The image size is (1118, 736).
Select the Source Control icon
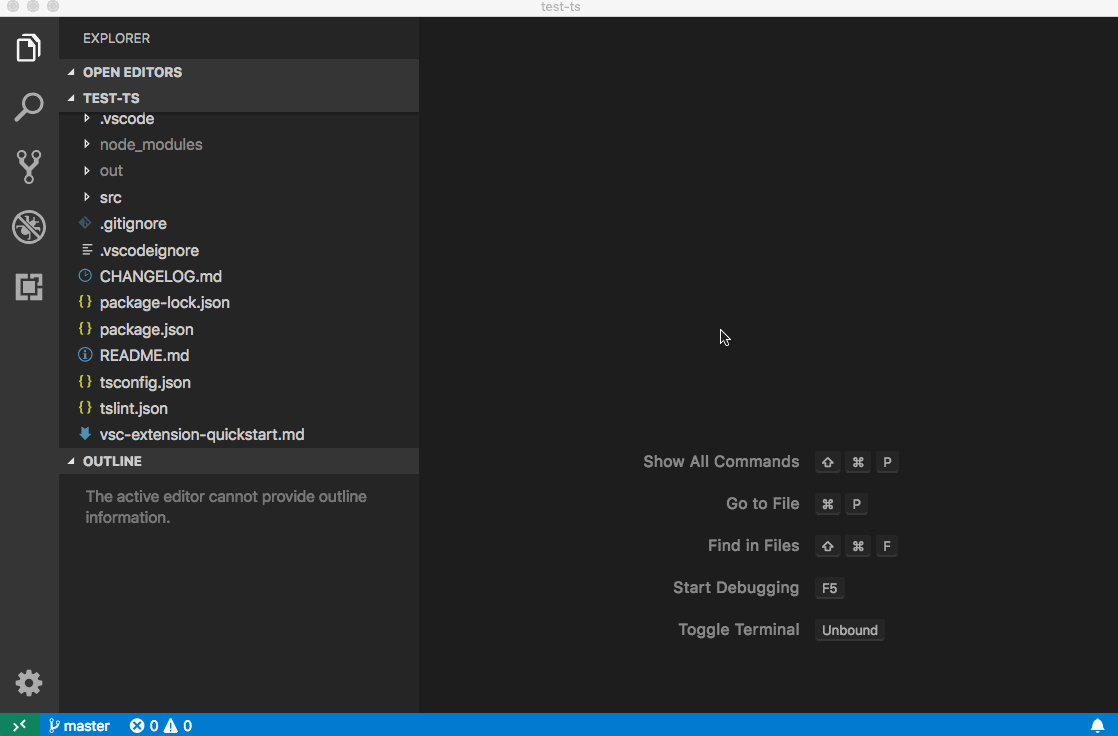pos(29,167)
